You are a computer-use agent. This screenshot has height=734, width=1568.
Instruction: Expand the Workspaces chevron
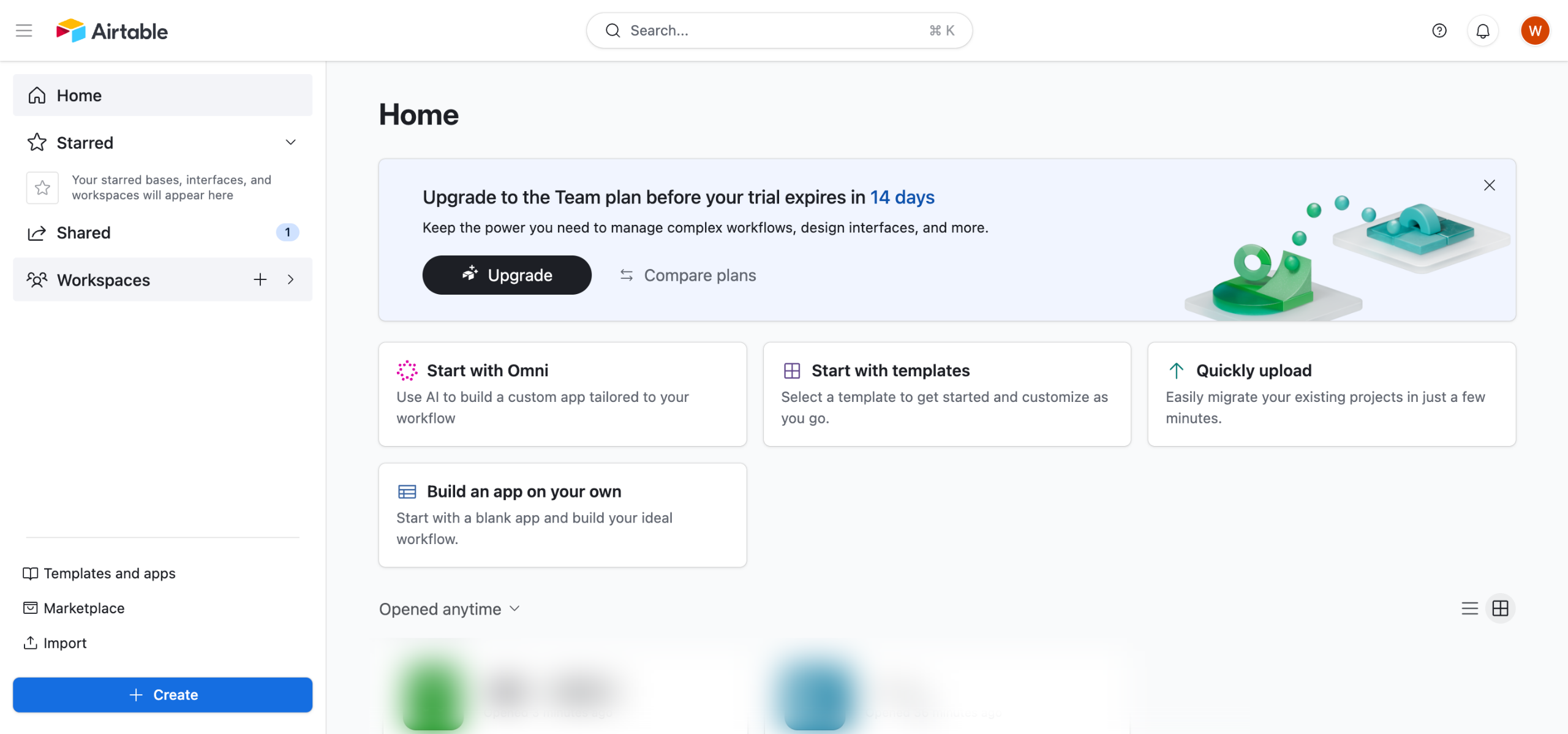290,280
